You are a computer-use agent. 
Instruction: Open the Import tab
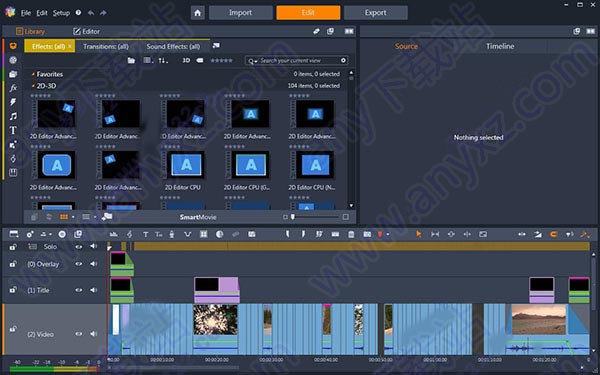(240, 13)
